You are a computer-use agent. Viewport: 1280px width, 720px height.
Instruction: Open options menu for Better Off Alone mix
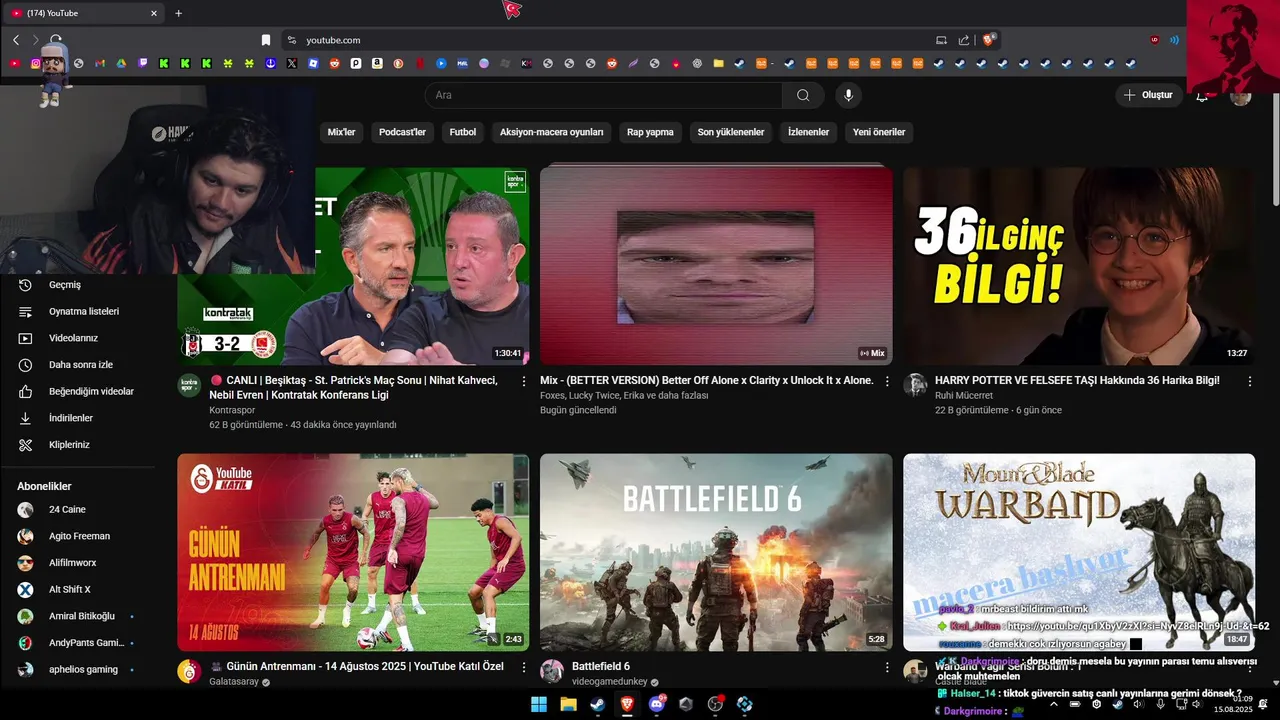point(887,381)
